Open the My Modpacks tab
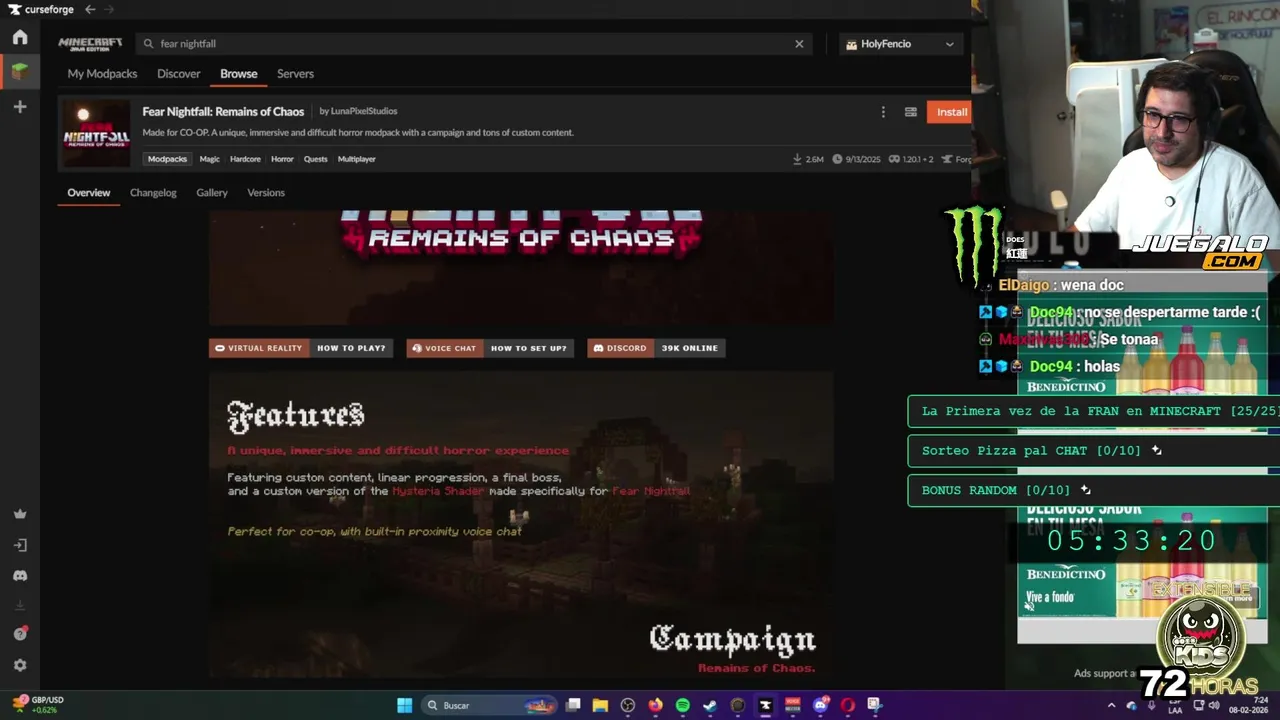The image size is (1280, 720). point(102,74)
